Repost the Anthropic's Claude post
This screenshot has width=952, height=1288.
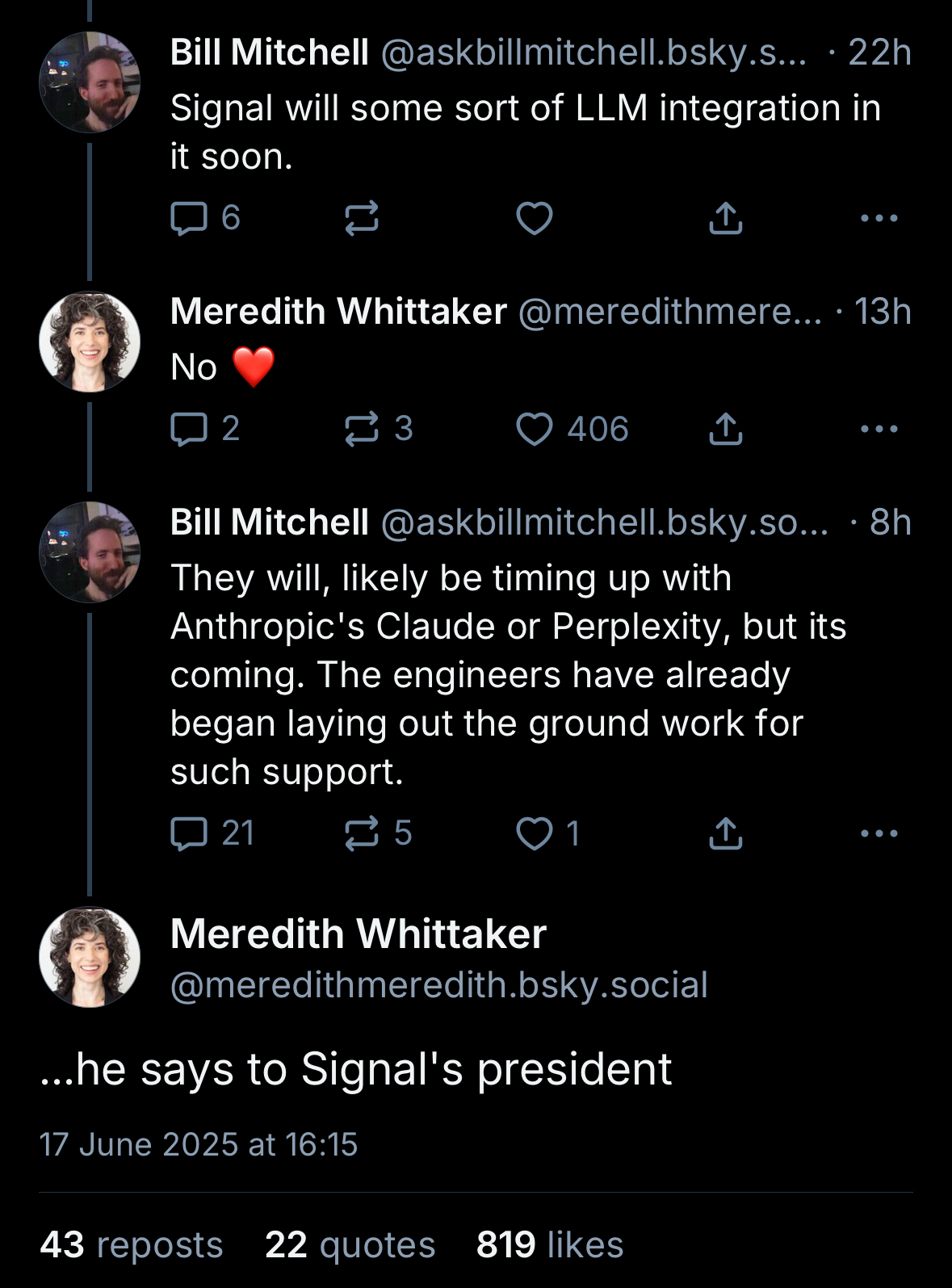click(361, 833)
